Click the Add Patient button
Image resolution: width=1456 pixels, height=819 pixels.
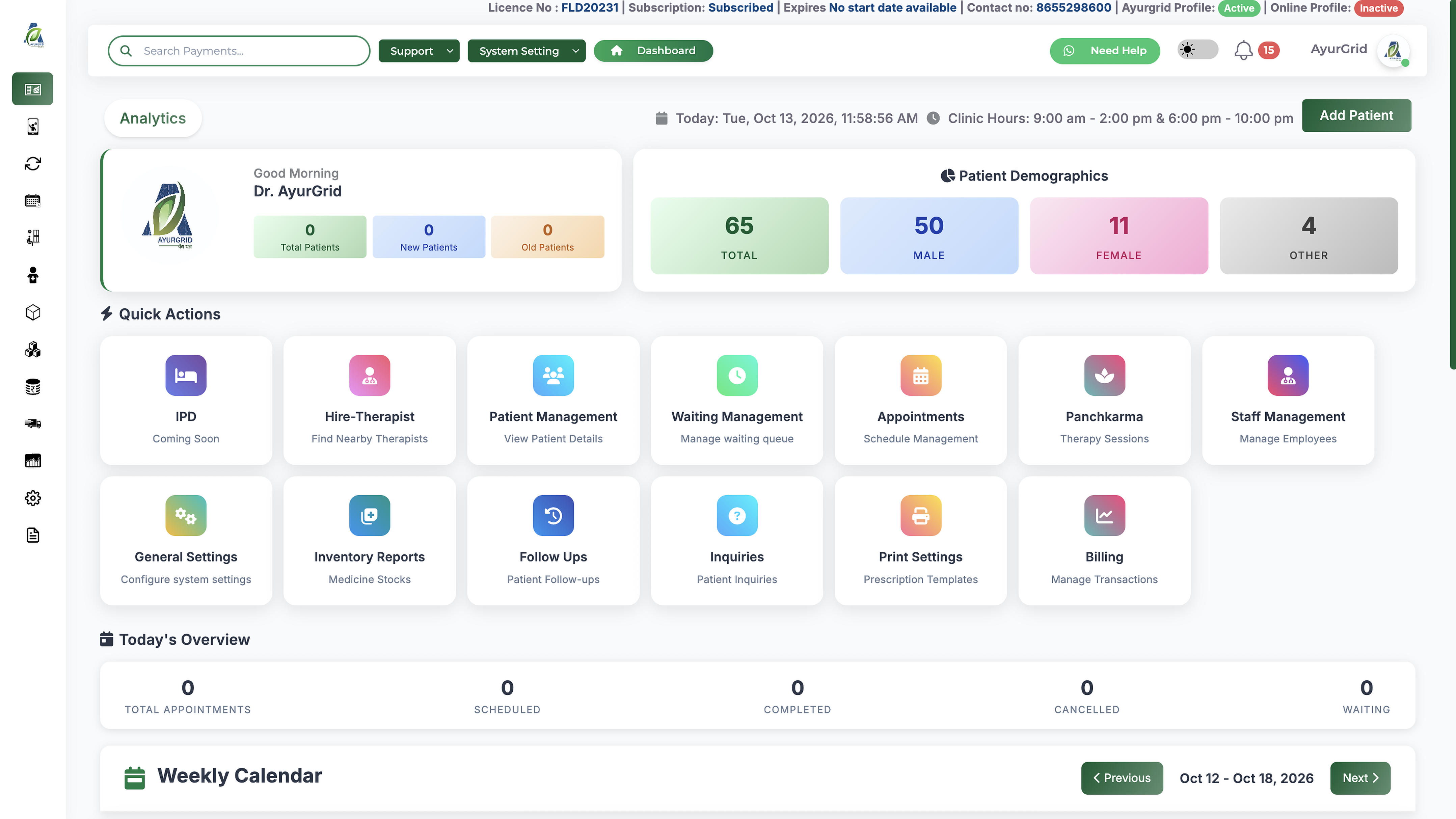(1356, 116)
